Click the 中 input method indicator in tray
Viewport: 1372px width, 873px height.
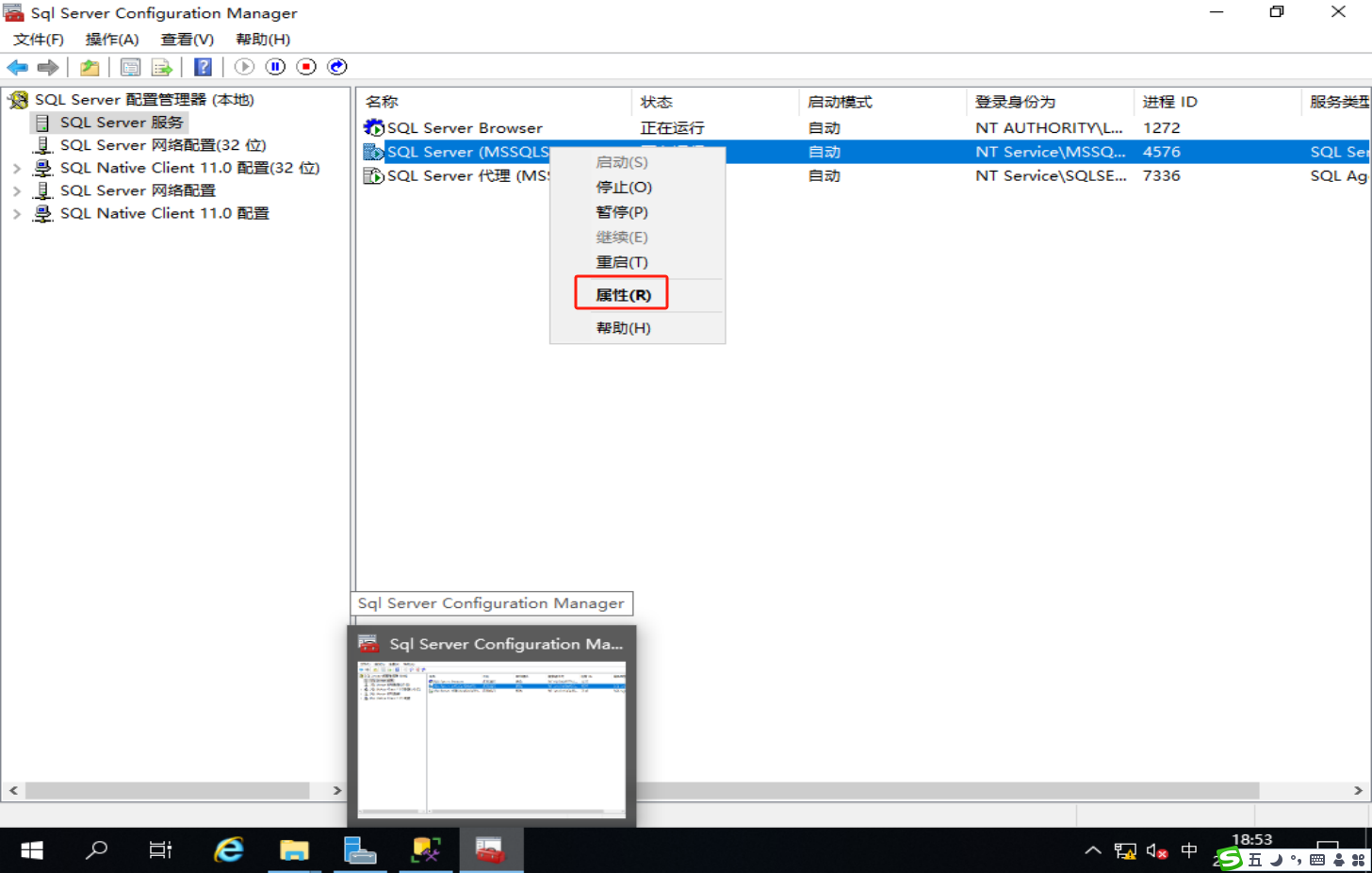[1189, 850]
